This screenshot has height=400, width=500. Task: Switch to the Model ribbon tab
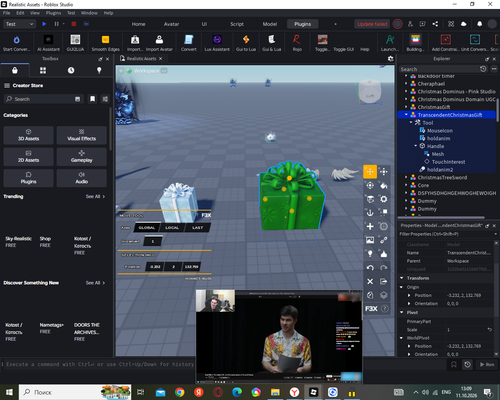pos(270,24)
